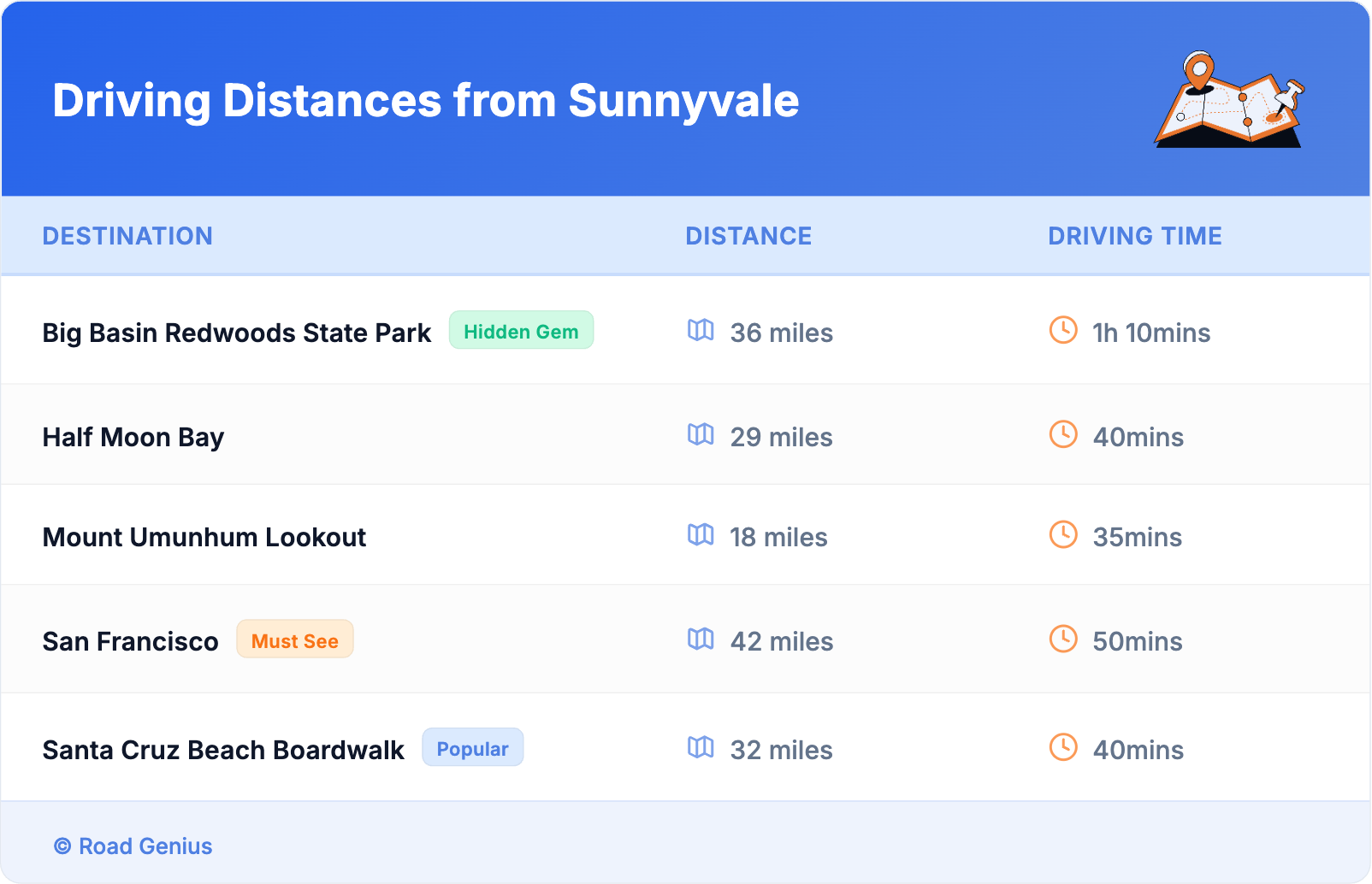Viewport: 1372px width, 884px height.
Task: Click the Distance column header
Action: pyautogui.click(x=748, y=236)
